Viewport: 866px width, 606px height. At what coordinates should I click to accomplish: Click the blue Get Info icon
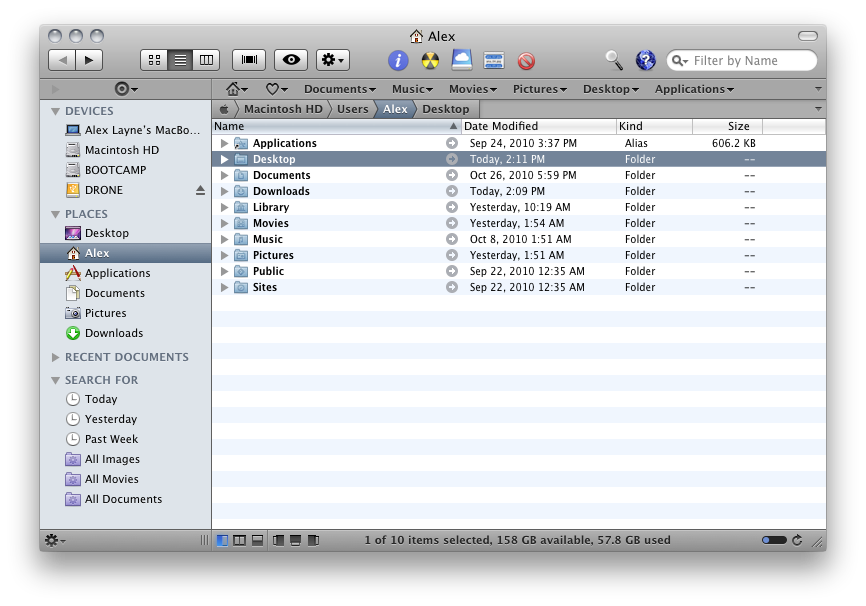pyautogui.click(x=398, y=60)
